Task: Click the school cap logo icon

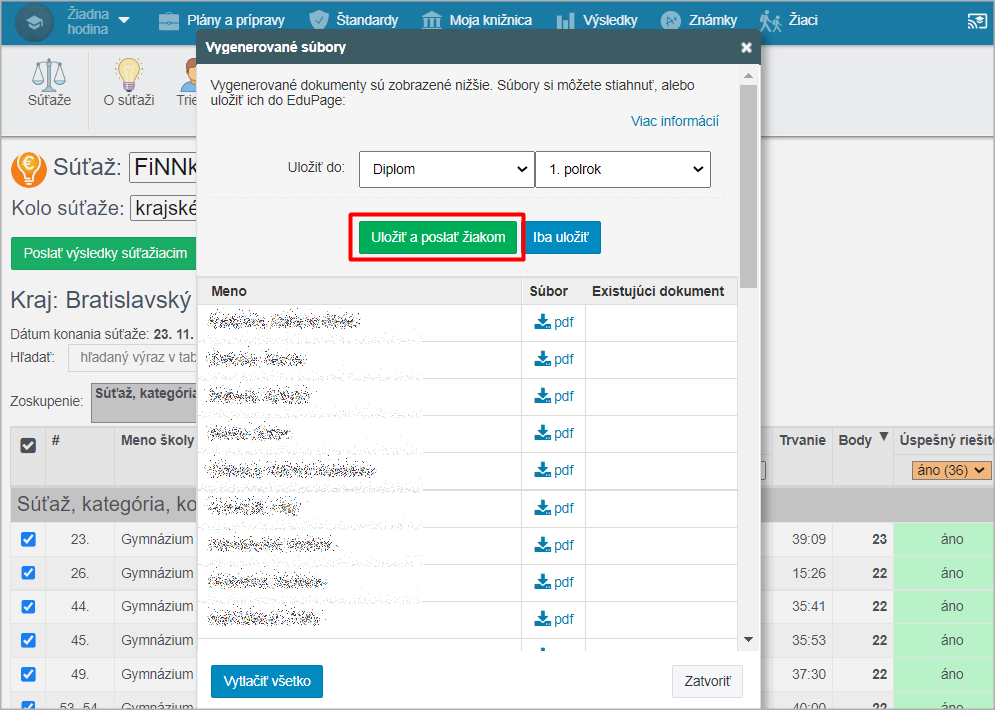Action: coord(34,21)
